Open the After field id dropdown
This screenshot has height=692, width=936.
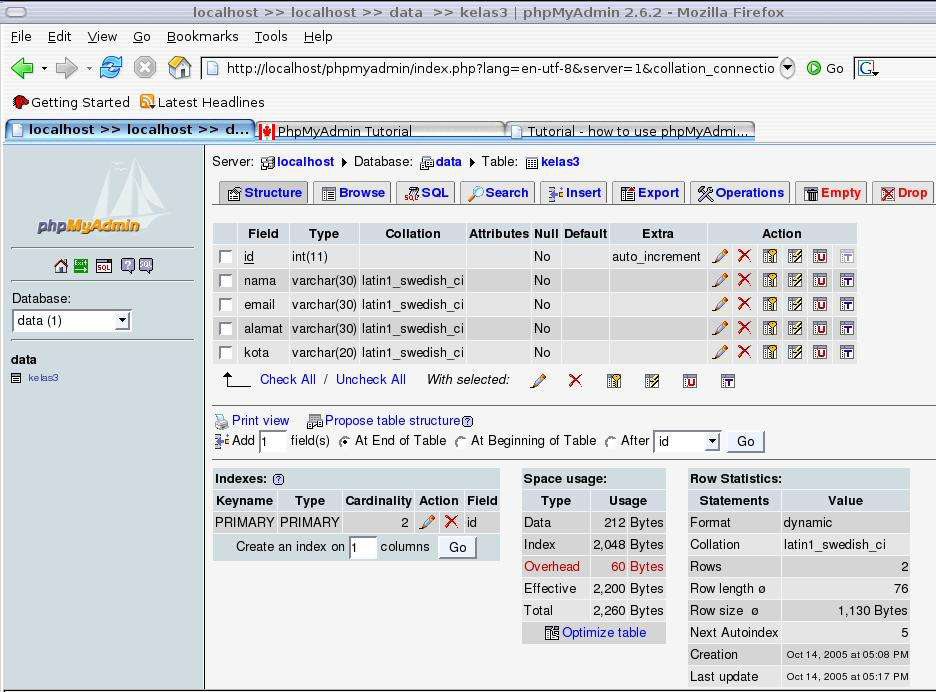pyautogui.click(x=687, y=441)
